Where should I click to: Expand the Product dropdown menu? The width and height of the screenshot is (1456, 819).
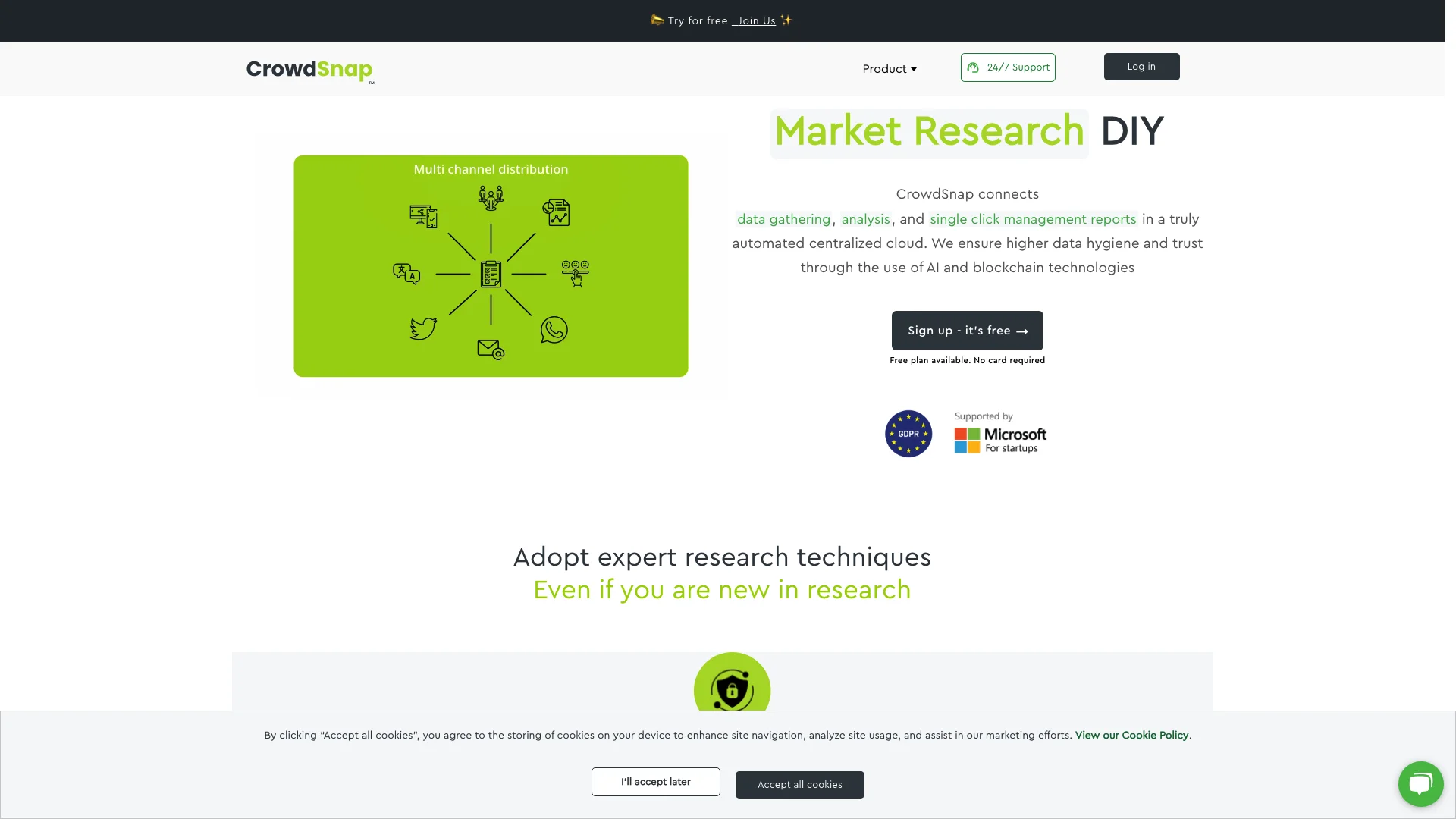click(889, 68)
